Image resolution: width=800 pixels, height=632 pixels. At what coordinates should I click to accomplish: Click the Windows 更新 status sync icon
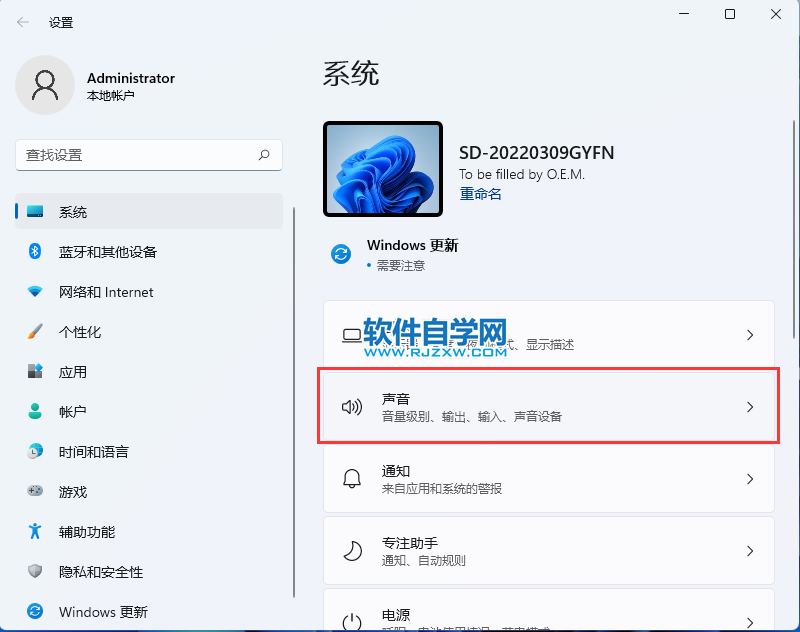(x=341, y=254)
